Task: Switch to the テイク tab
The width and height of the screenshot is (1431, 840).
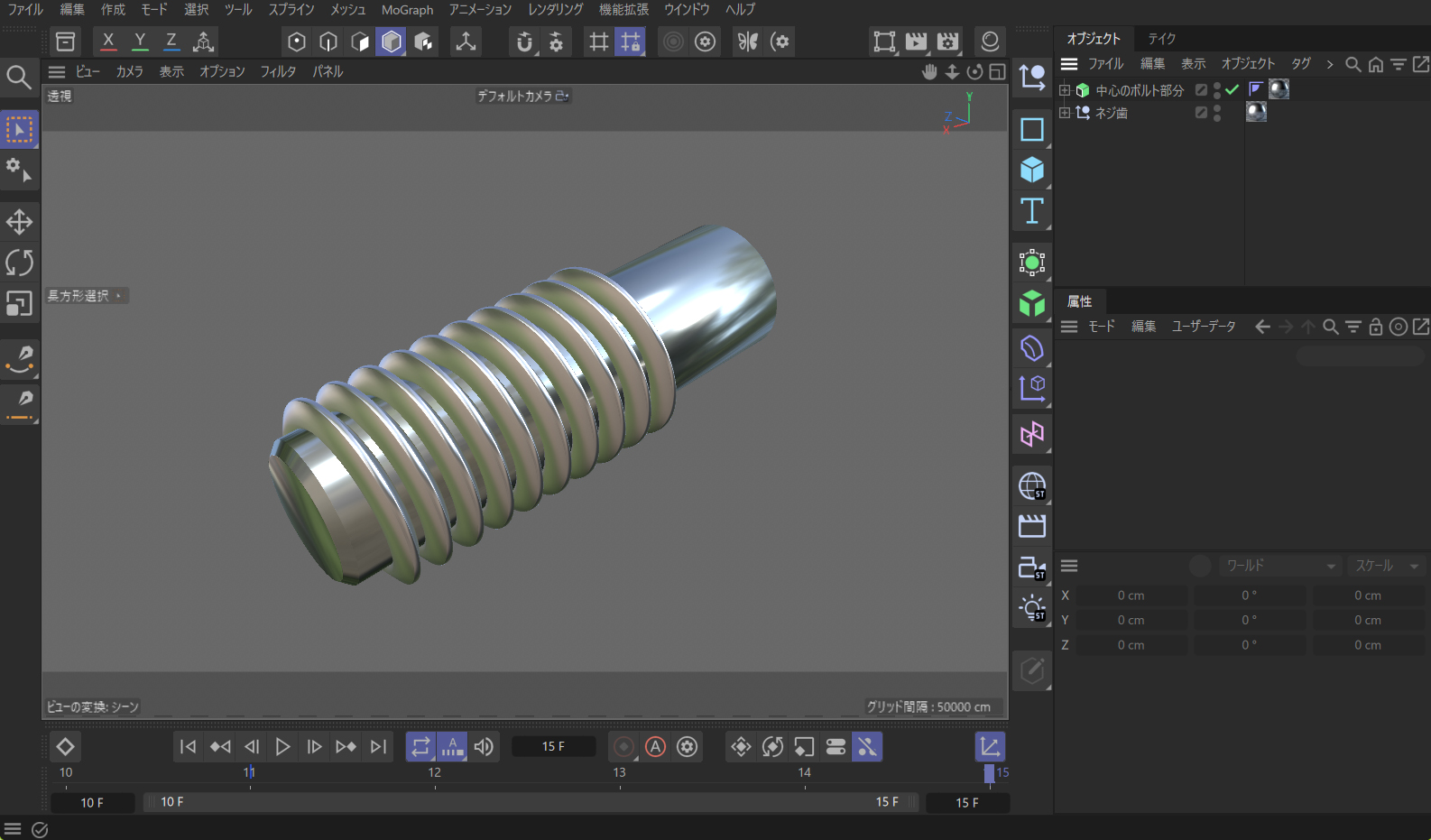Action: (1161, 39)
